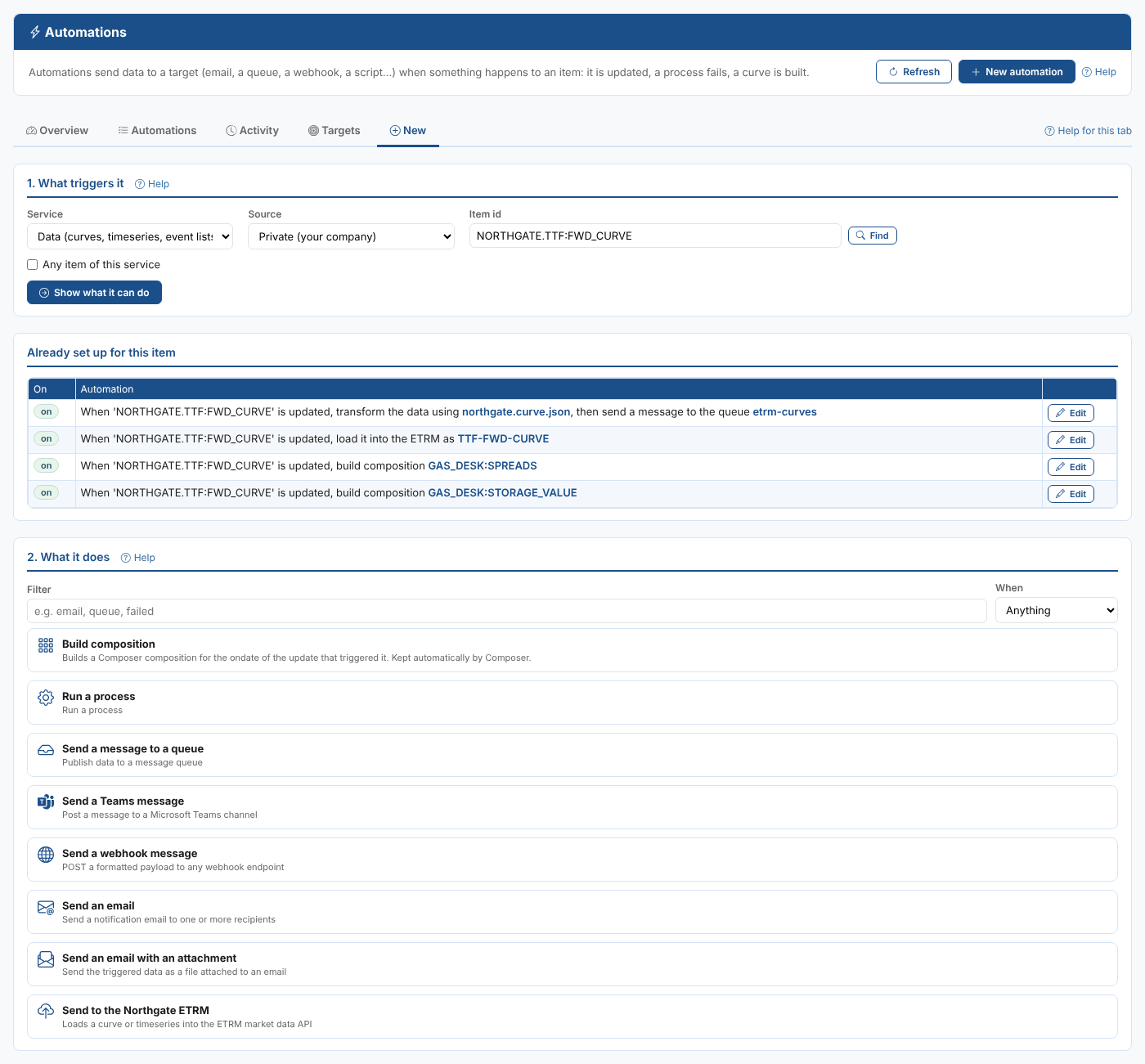Click the Item id input field
Screen dimensions: 1145x1064
(x=655, y=236)
